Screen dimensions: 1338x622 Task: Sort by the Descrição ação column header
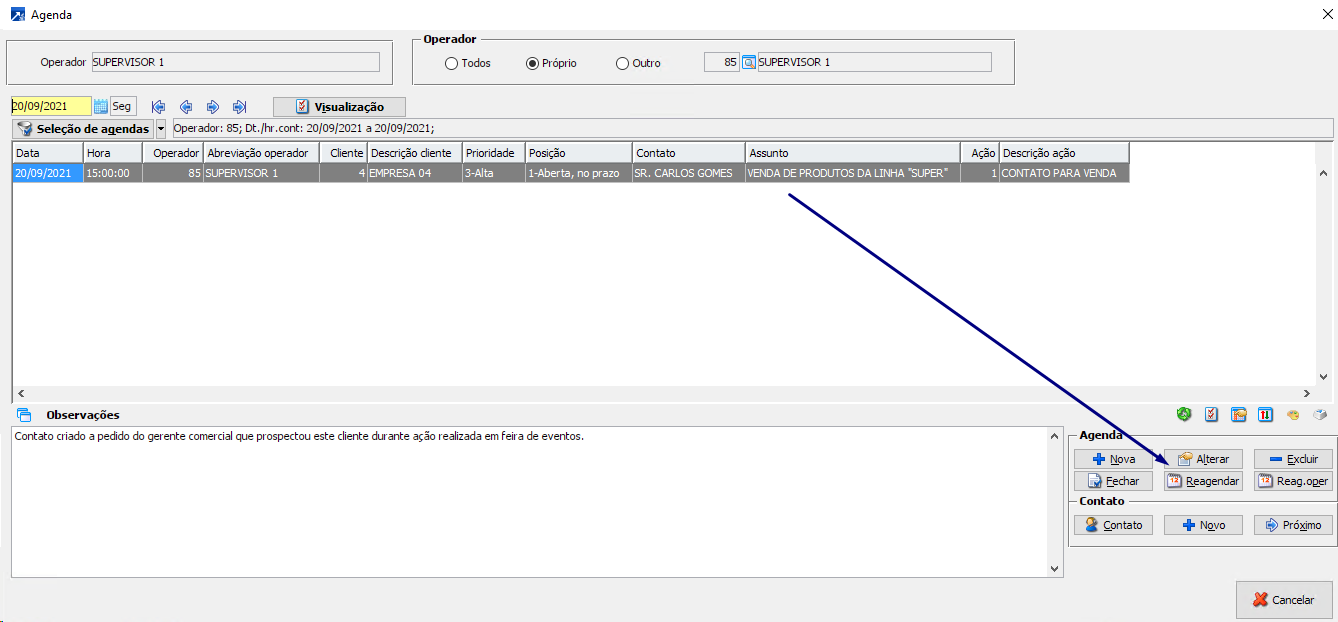[x=1064, y=153]
